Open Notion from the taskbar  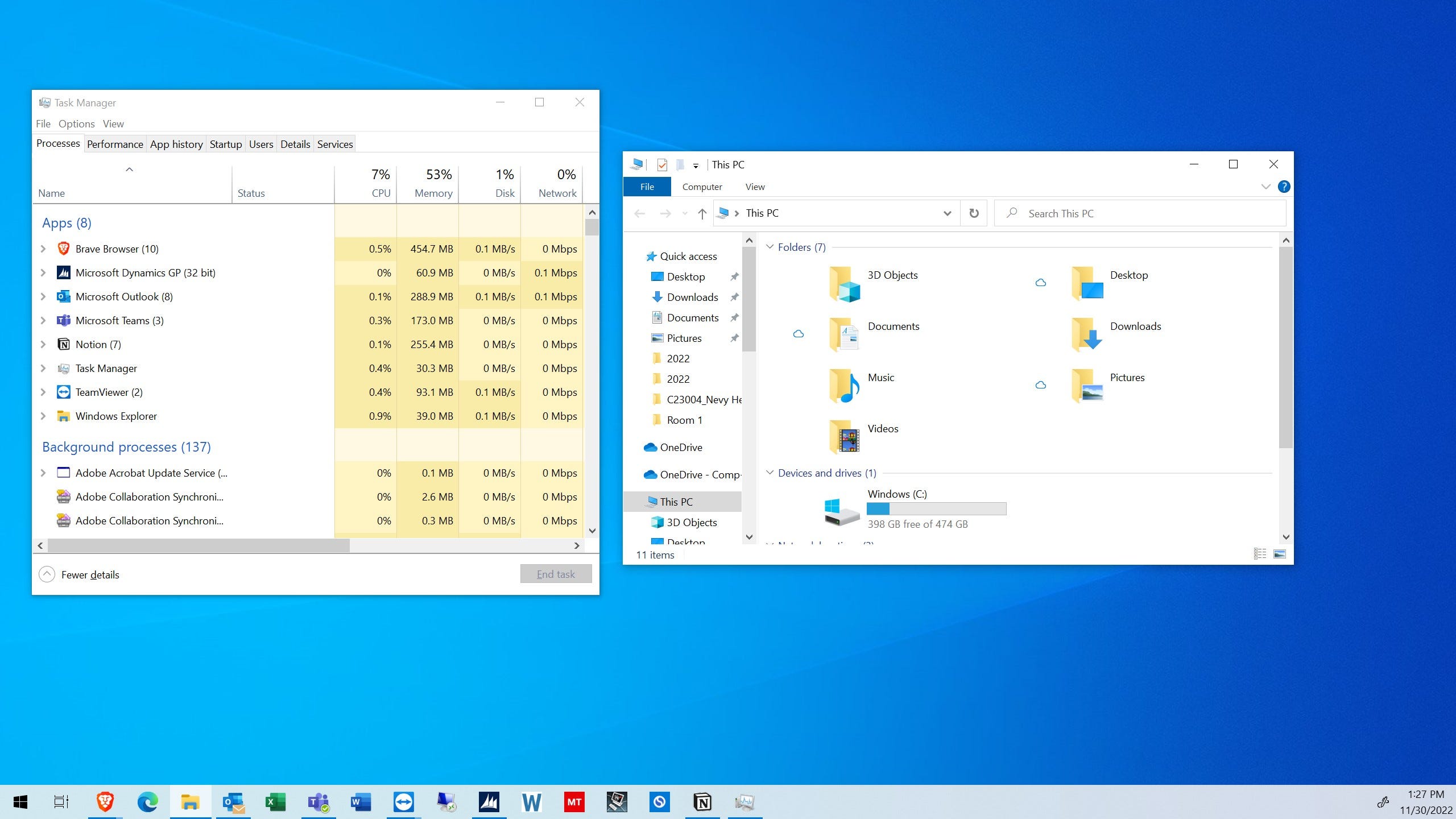(x=702, y=802)
